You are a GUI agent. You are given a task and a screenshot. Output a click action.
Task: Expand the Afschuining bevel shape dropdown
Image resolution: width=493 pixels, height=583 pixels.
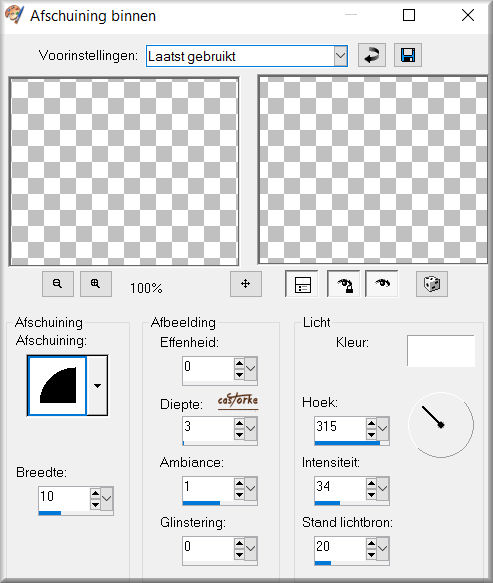tap(97, 386)
